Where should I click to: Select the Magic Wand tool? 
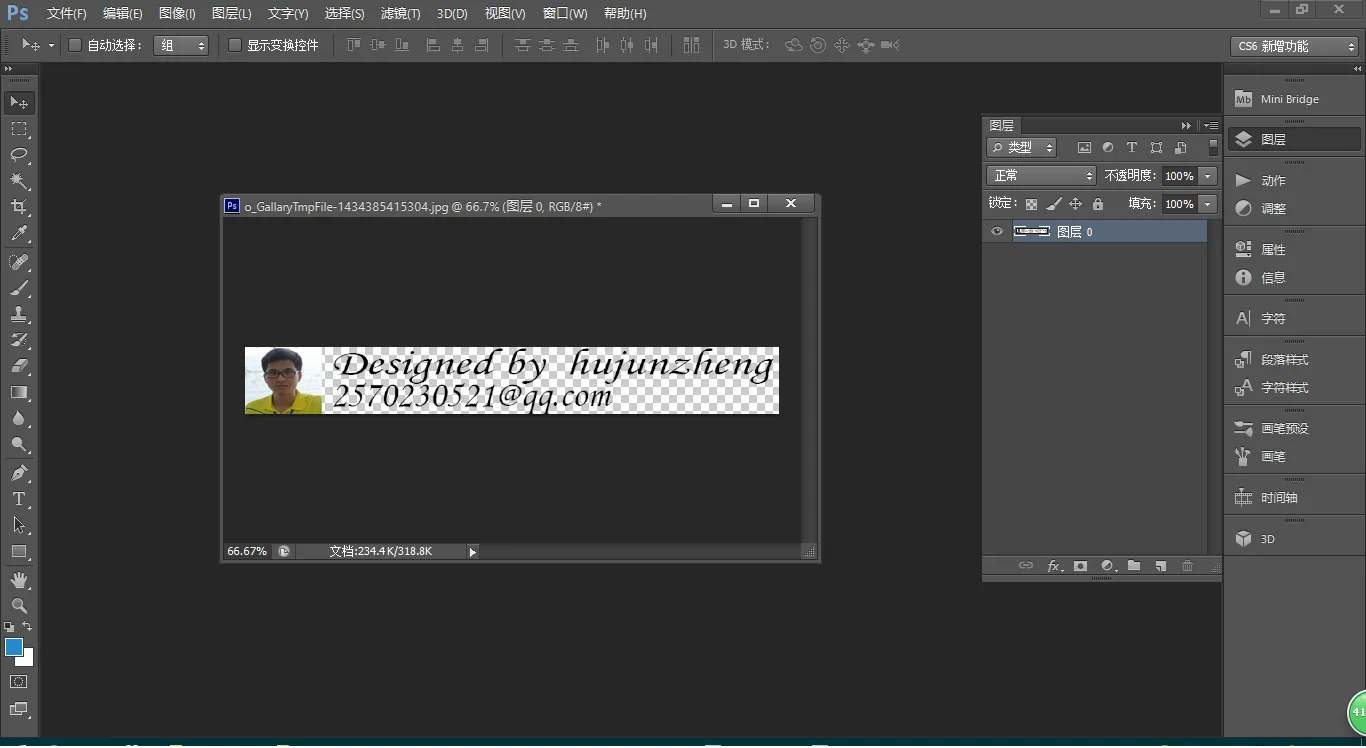(x=19, y=181)
